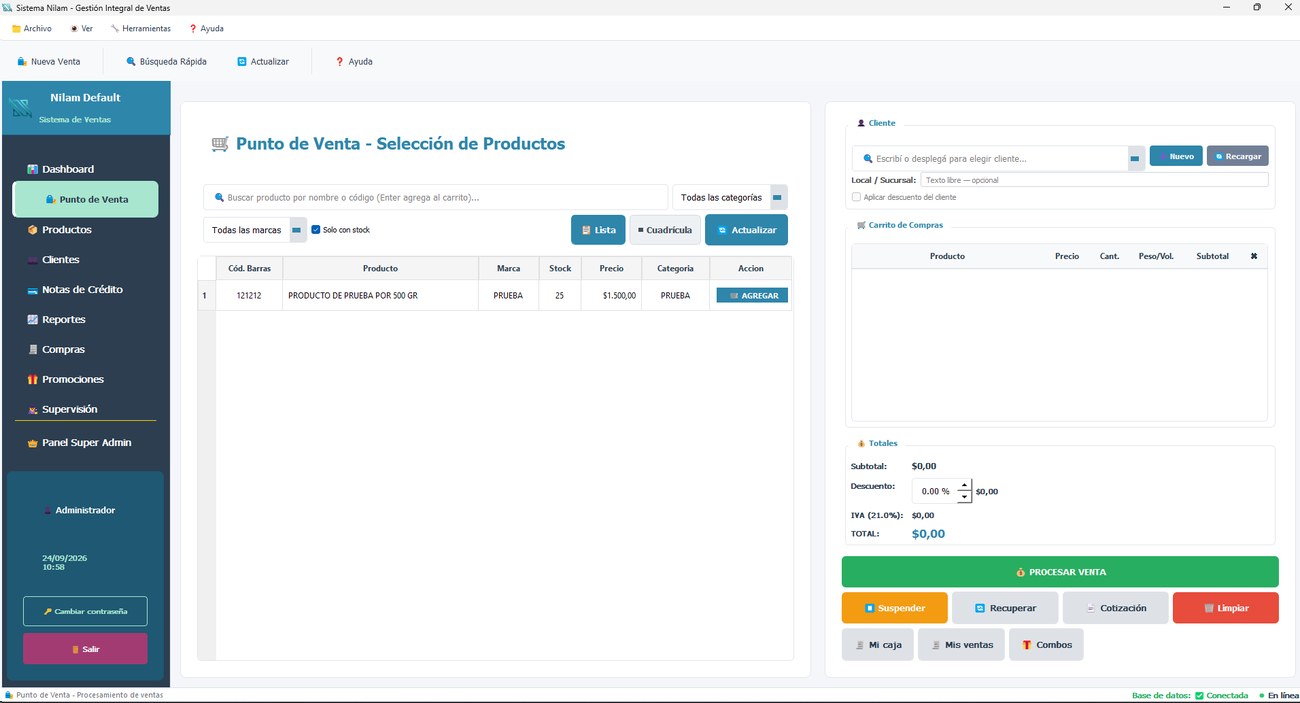The image size is (1300, 703).
Task: Click the Carrito de Compras cart icon
Action: tap(861, 225)
